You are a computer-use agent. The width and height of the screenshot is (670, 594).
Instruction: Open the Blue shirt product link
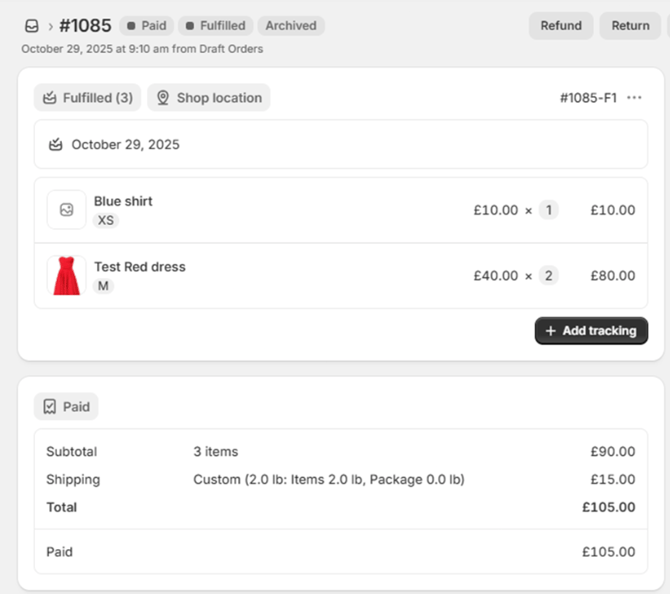click(123, 201)
